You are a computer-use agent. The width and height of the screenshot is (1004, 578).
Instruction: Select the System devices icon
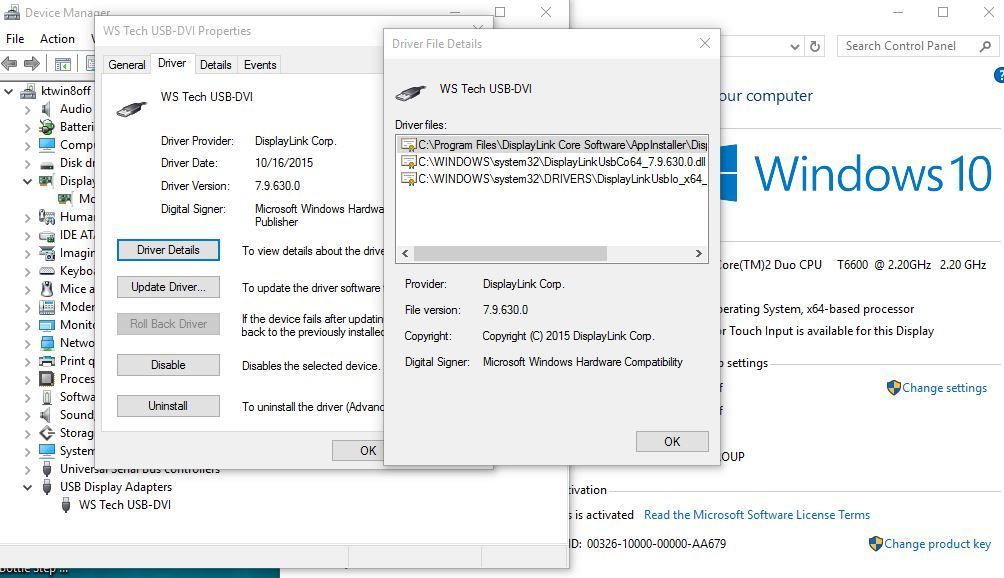click(47, 451)
